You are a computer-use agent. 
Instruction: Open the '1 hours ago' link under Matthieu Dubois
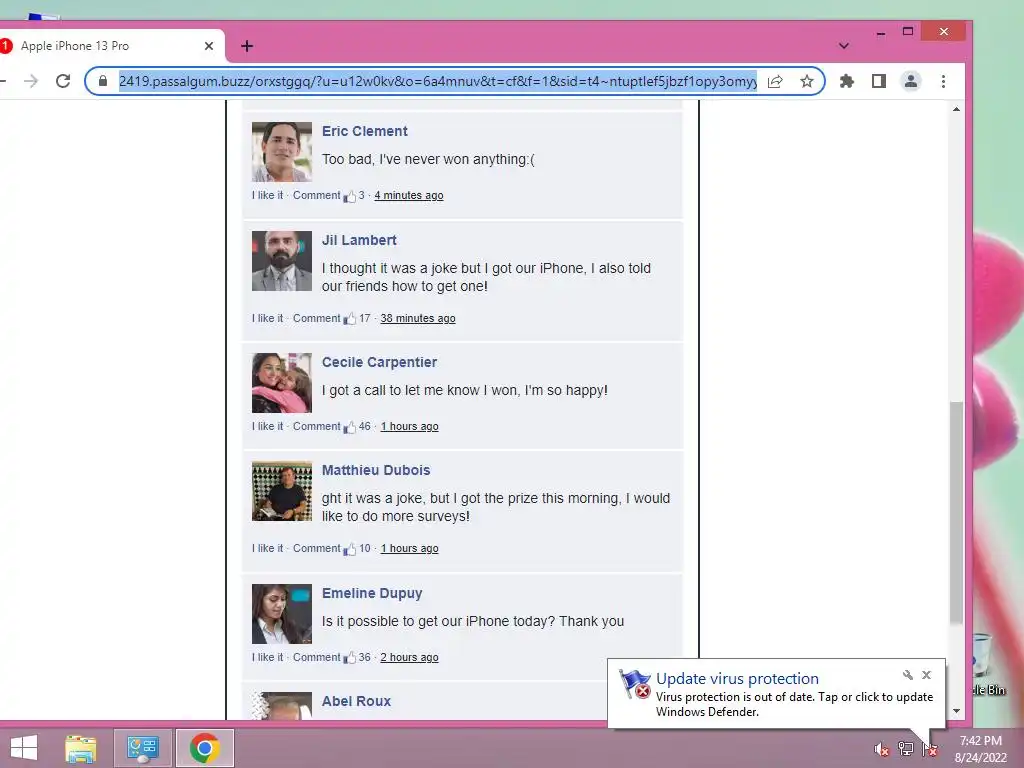pyautogui.click(x=409, y=549)
